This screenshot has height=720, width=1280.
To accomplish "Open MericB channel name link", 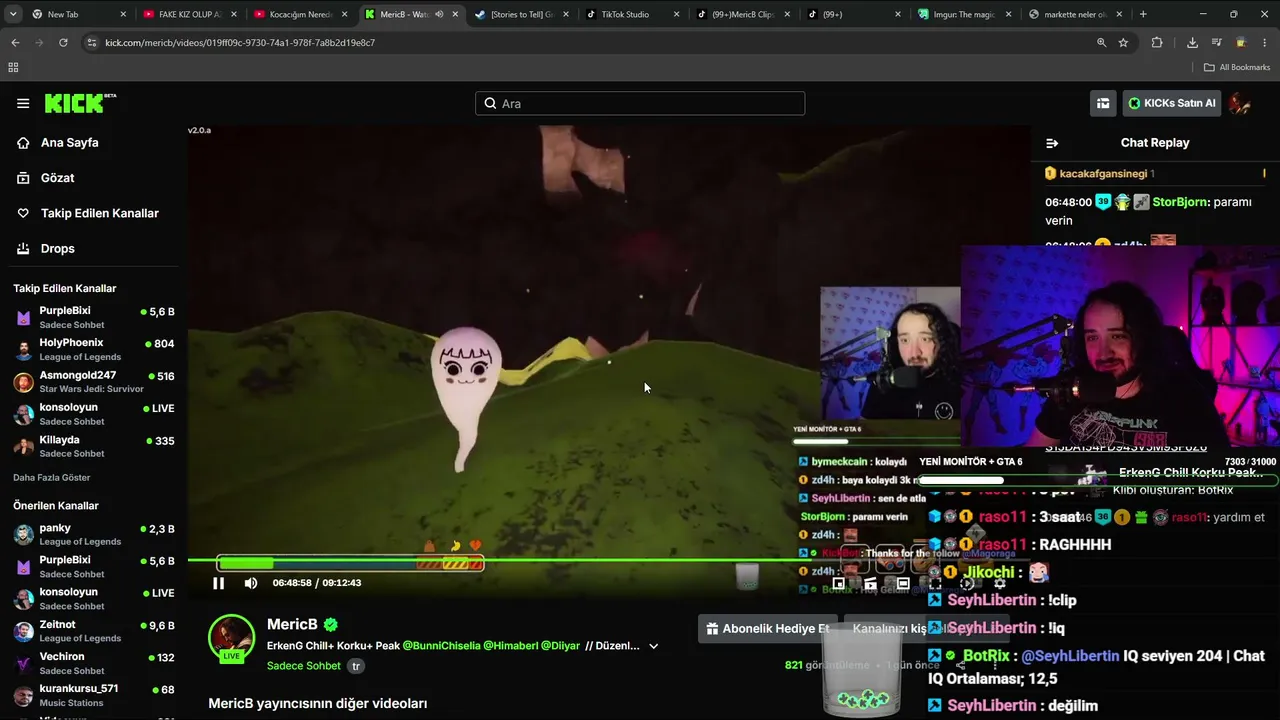I will point(292,624).
